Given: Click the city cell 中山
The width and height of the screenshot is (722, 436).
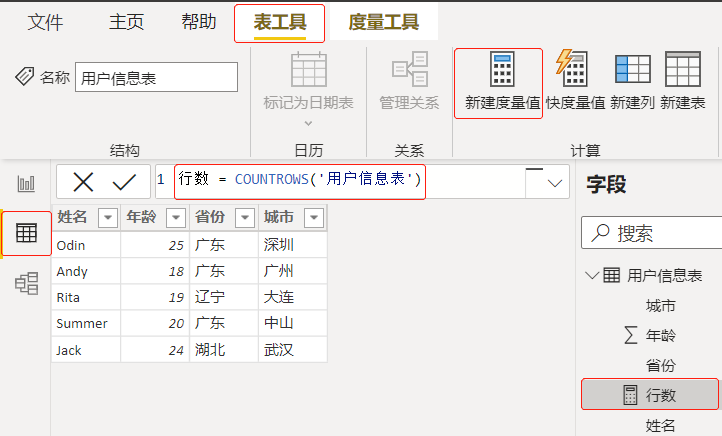Looking at the screenshot, I should point(293,323).
